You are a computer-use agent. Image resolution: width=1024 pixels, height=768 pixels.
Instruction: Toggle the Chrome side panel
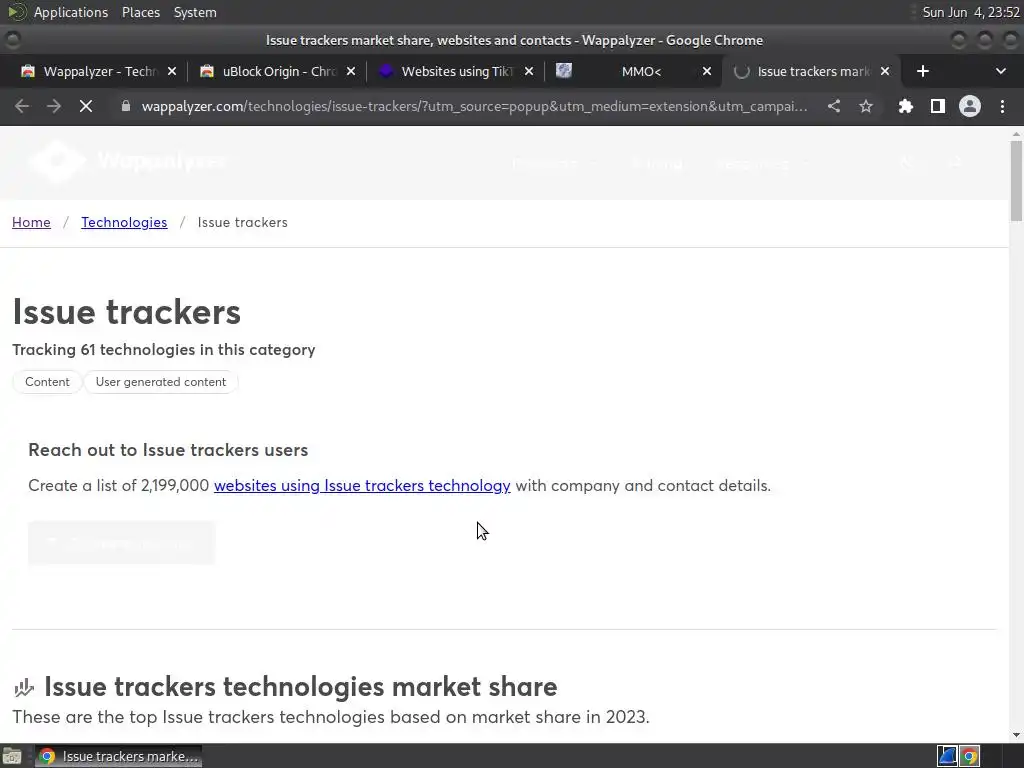click(x=938, y=106)
